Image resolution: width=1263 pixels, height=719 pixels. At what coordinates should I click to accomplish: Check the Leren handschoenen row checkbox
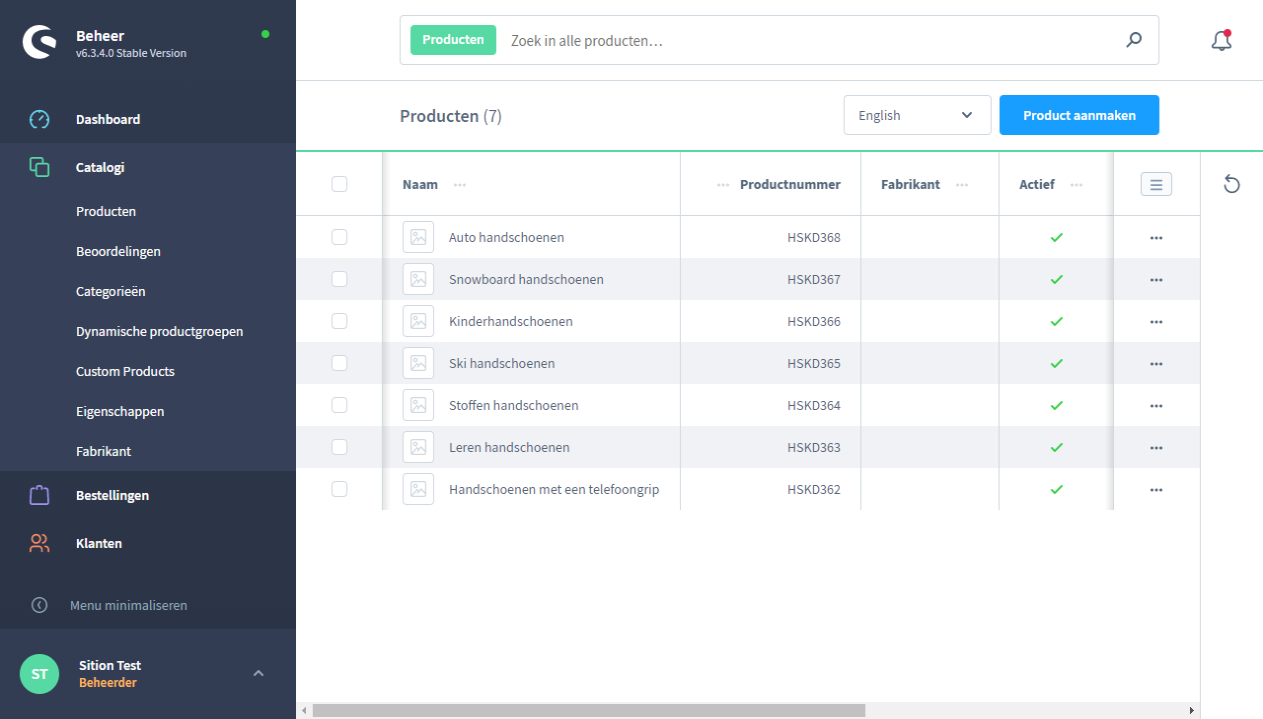tap(339, 447)
